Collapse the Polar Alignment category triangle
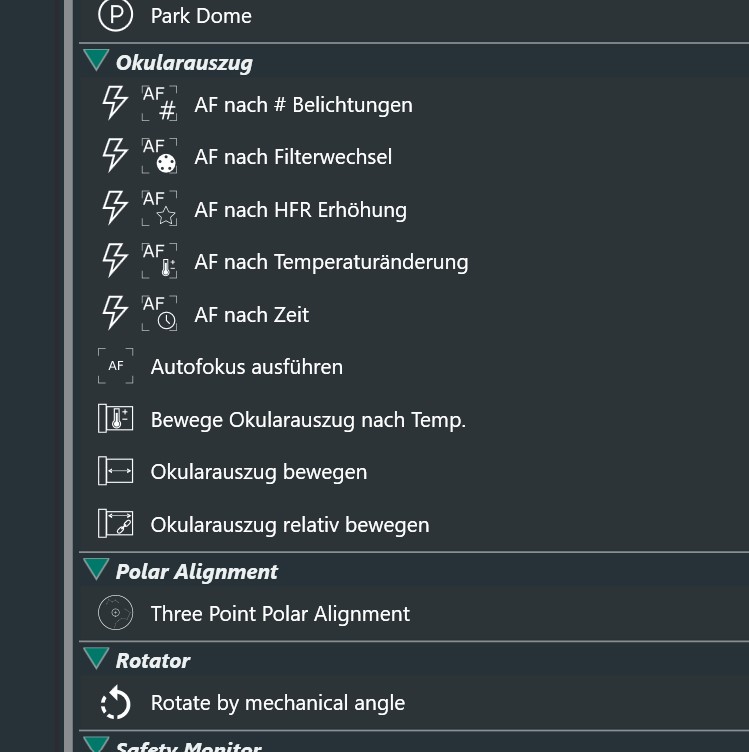The height and width of the screenshot is (752, 749). [x=96, y=569]
